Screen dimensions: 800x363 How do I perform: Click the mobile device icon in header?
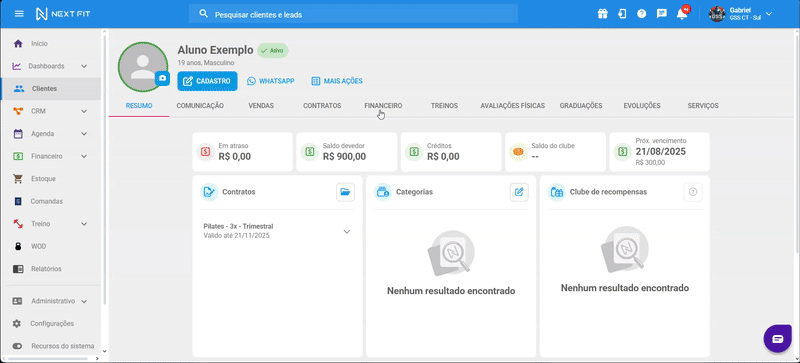tap(622, 14)
